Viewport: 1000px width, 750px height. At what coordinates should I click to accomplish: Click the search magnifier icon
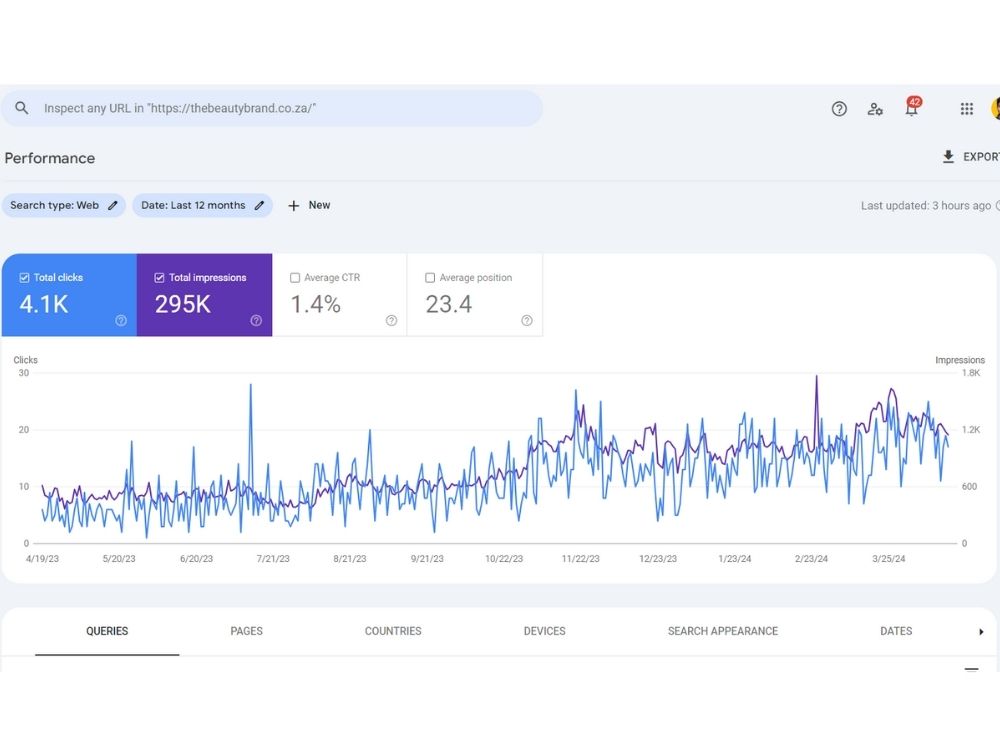click(x=22, y=108)
